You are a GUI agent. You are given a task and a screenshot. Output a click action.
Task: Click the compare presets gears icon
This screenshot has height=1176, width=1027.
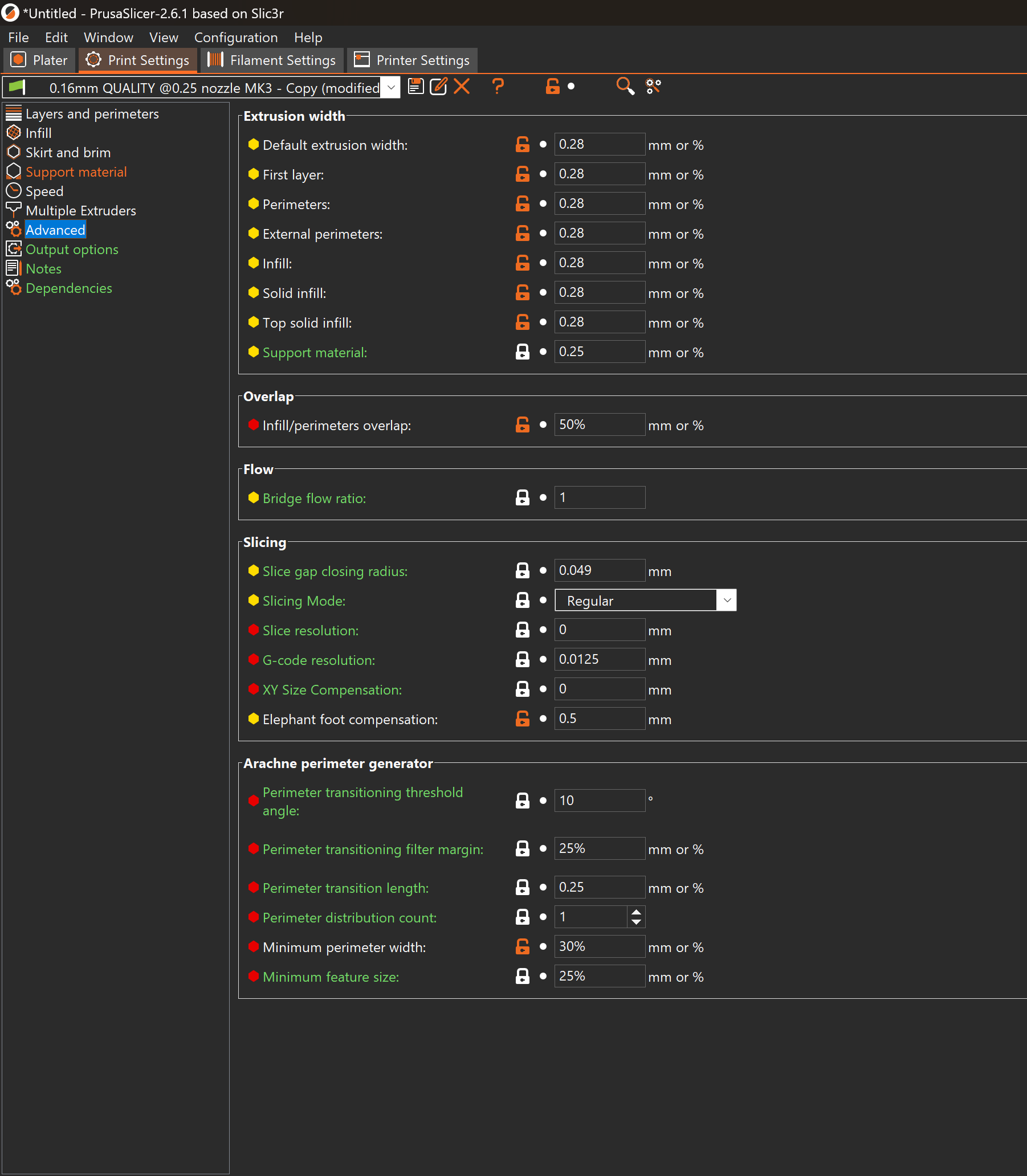[x=653, y=87]
